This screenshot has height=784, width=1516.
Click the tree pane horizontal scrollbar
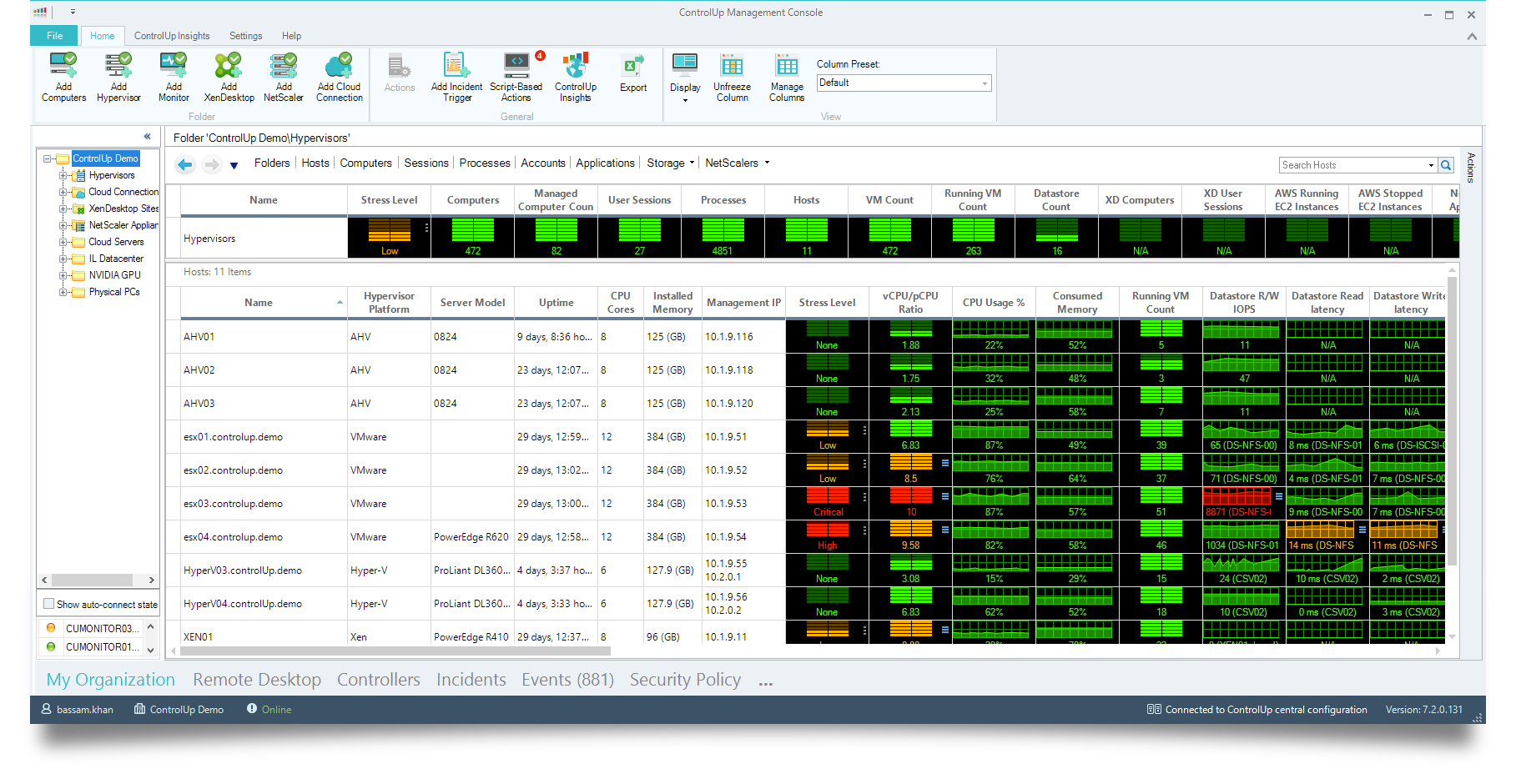92,580
